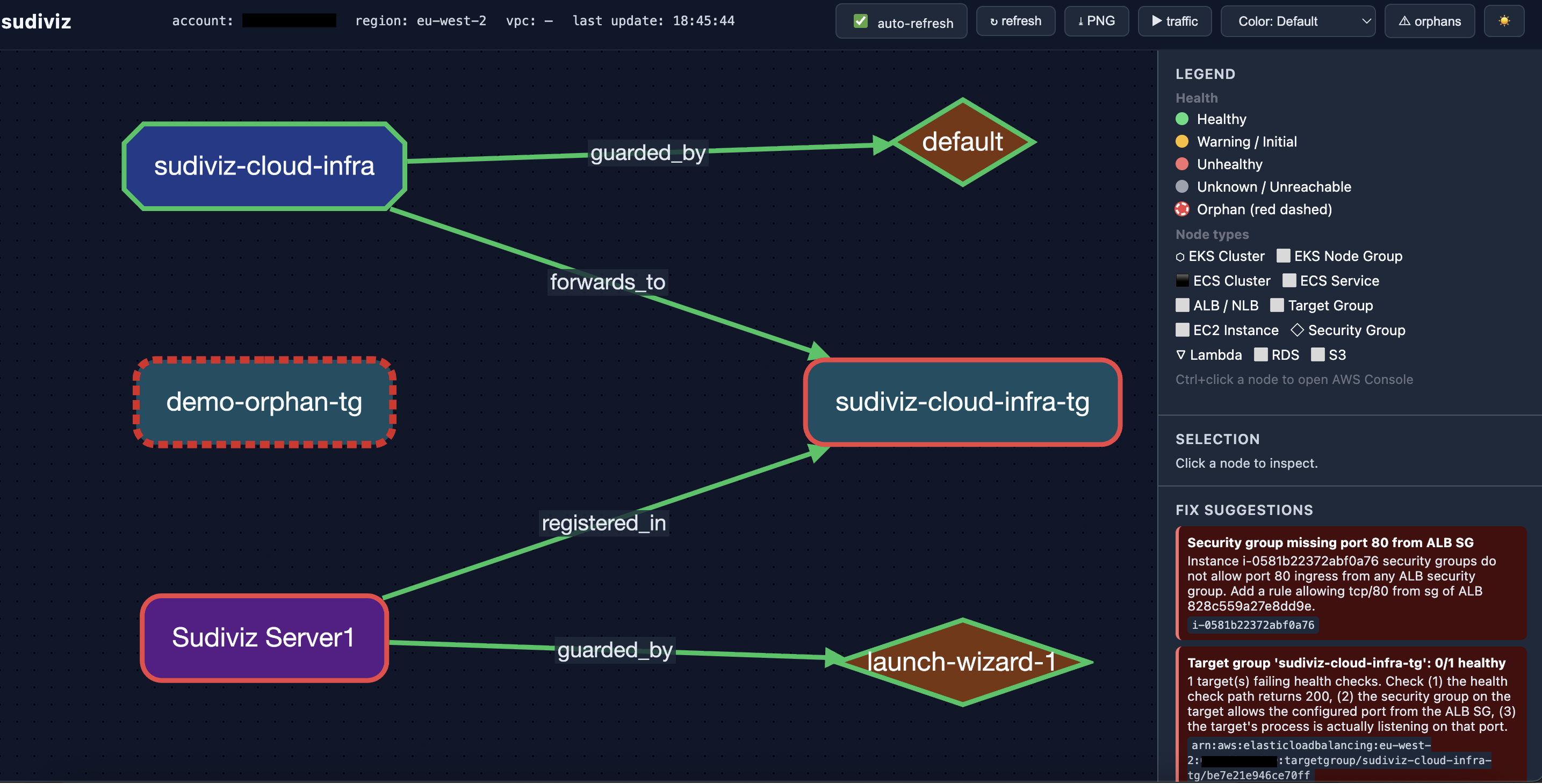
Task: Click the Orphan red dashed legend icon
Action: (1181, 209)
